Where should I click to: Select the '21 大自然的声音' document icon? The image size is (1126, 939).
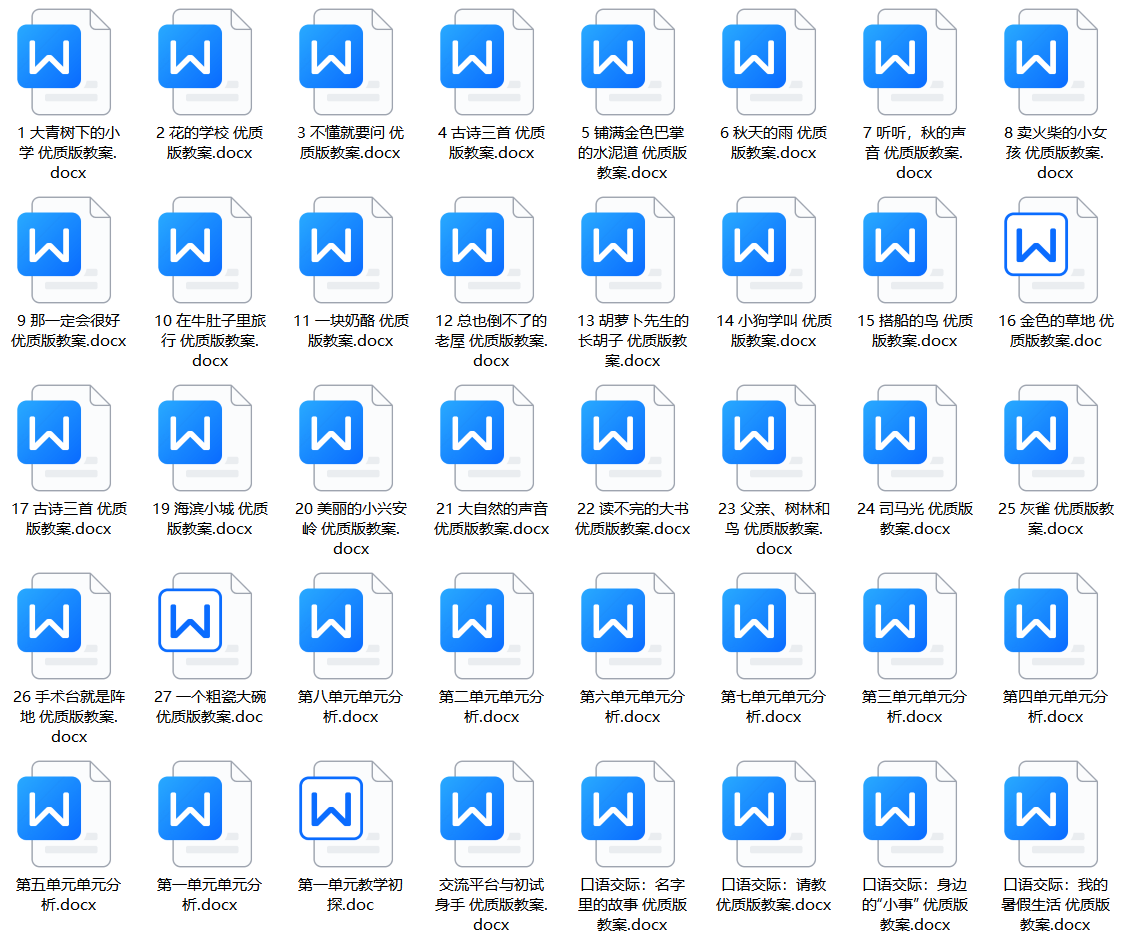487,438
